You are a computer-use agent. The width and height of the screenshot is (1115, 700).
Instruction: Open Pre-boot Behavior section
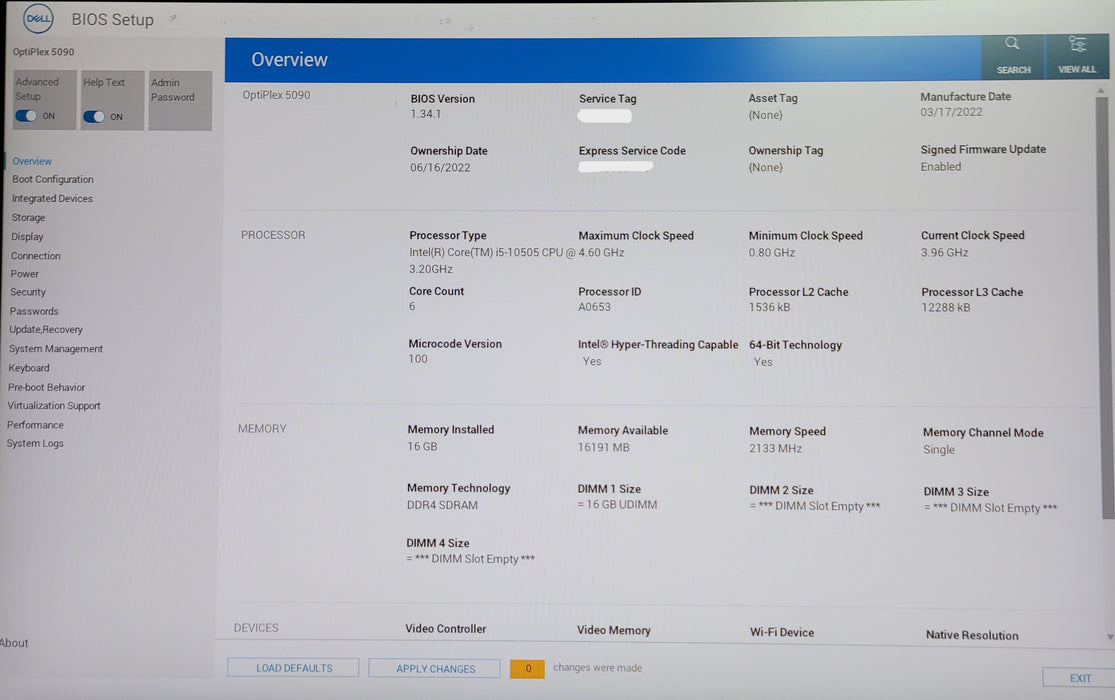pyautogui.click(x=46, y=387)
